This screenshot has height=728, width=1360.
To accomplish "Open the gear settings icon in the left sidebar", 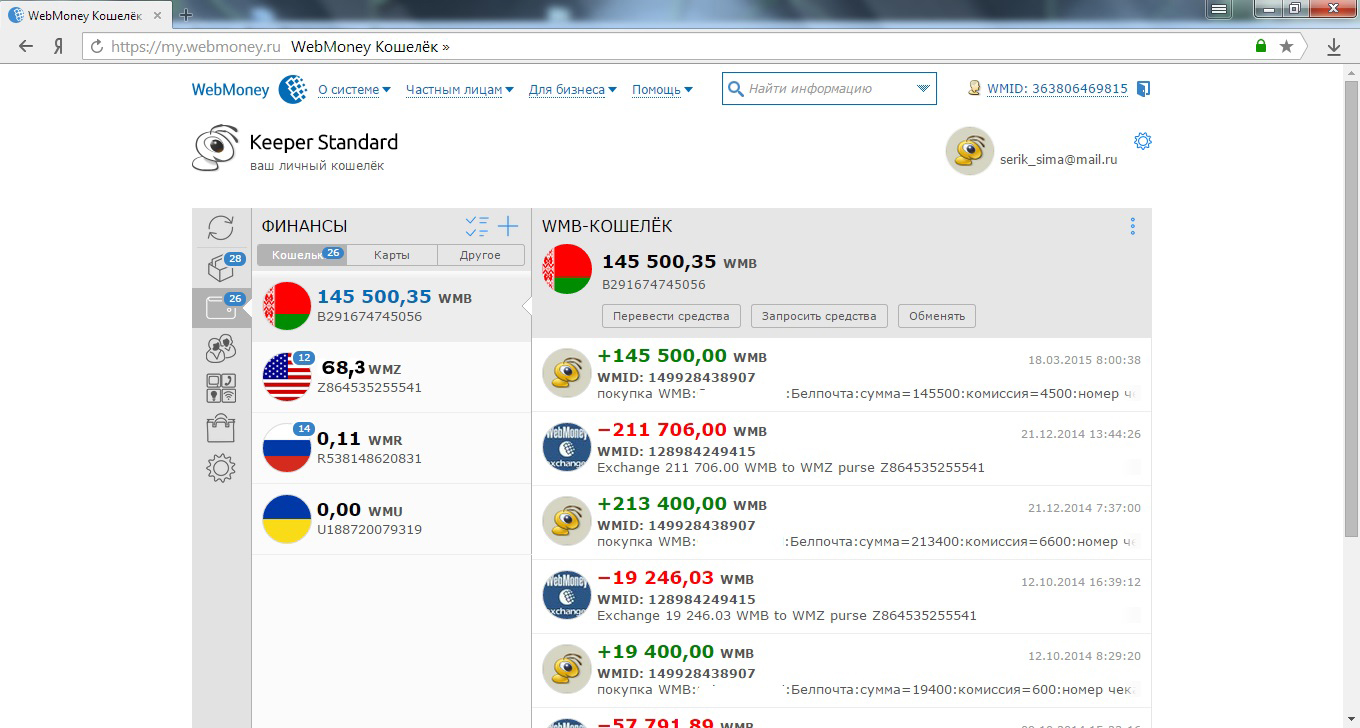I will click(x=221, y=467).
